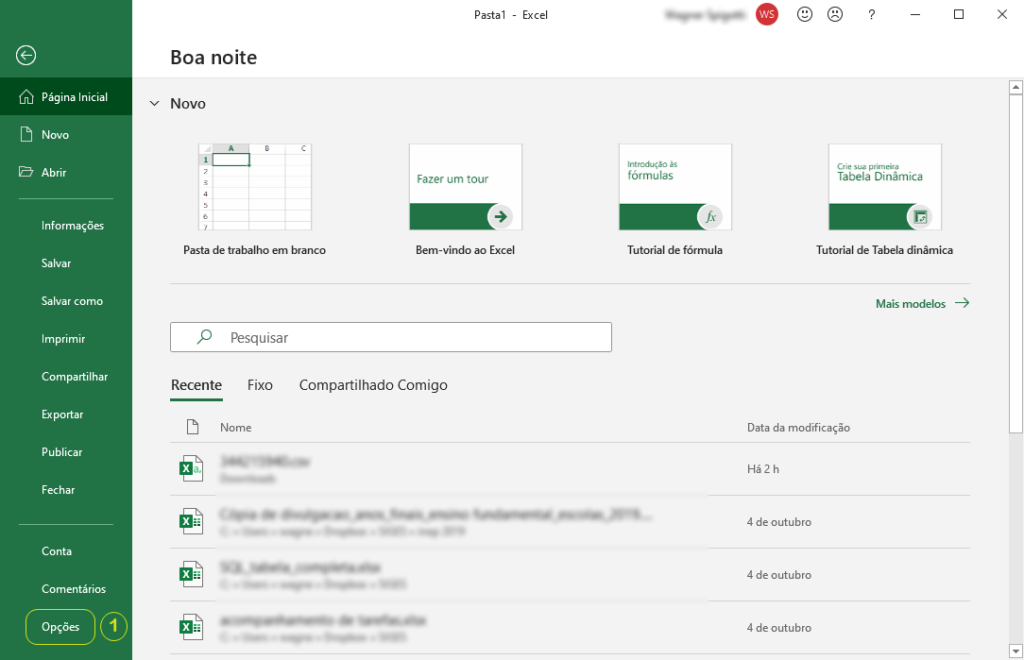Collapse the Novo section chevron

pos(154,103)
